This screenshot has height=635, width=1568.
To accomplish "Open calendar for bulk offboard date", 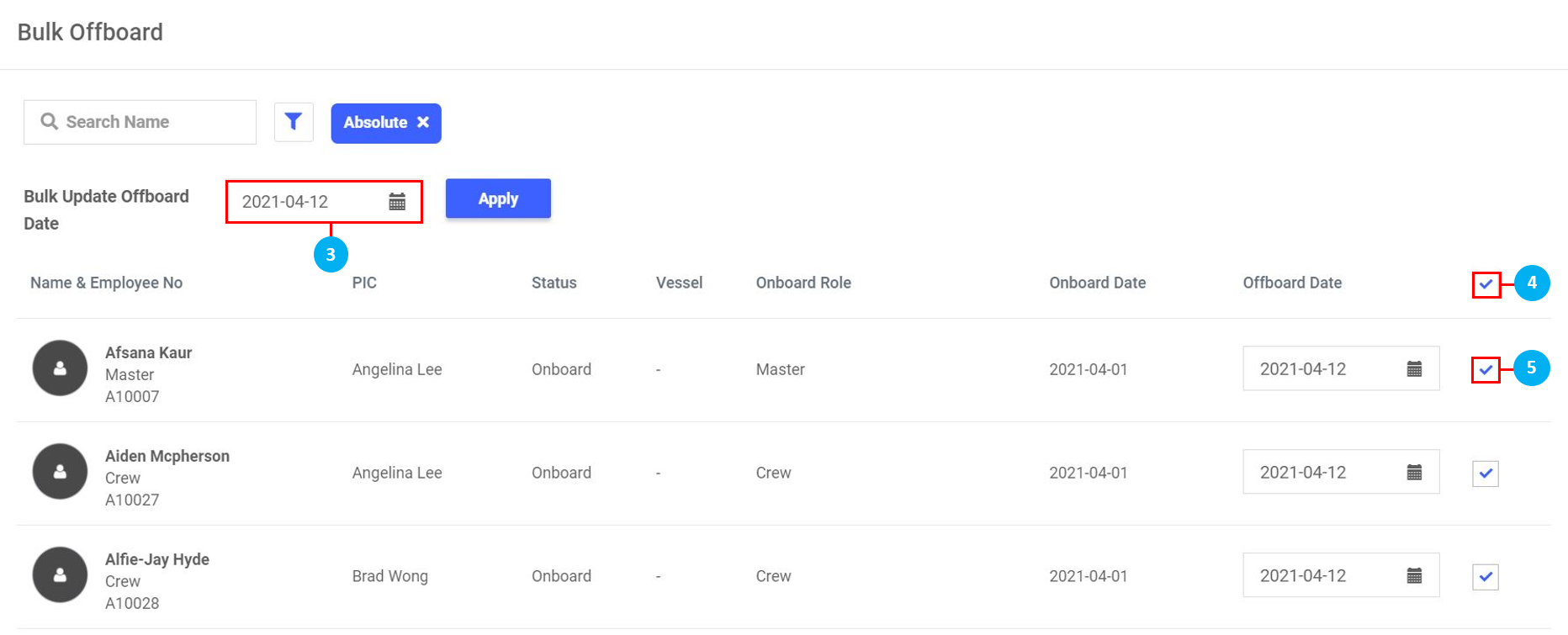I will [397, 202].
